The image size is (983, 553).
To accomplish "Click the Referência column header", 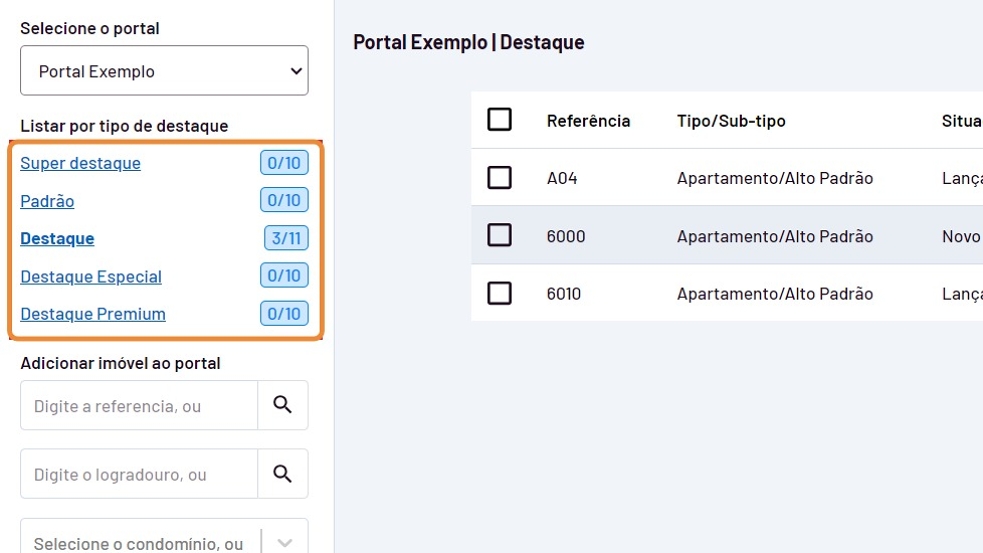I will click(588, 121).
